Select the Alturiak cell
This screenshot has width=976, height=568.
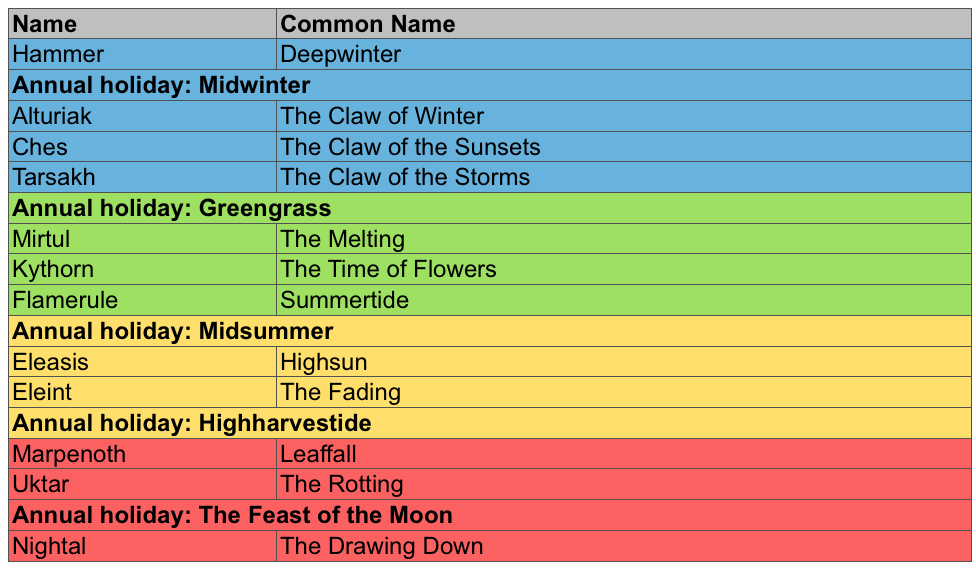click(143, 116)
